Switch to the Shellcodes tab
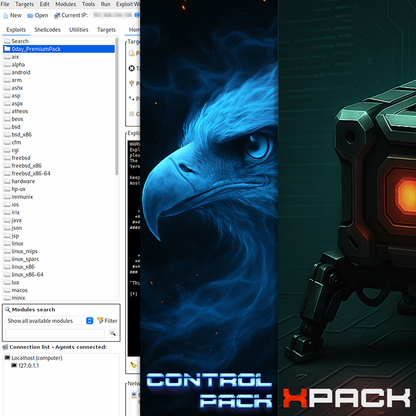The image size is (416, 416). pos(47,30)
